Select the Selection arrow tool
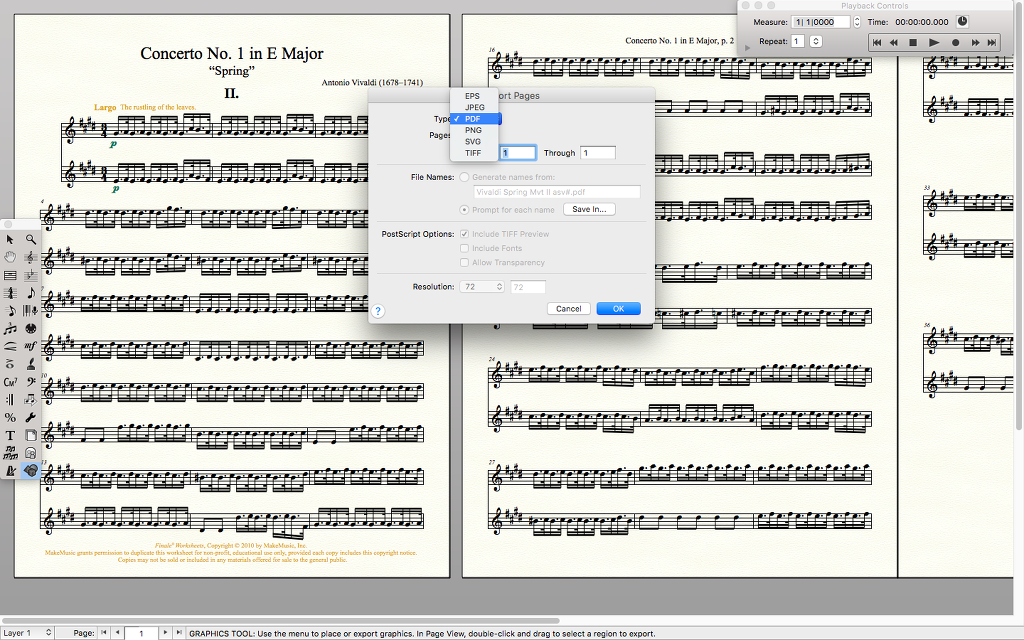The height and width of the screenshot is (640, 1024). pyautogui.click(x=10, y=240)
